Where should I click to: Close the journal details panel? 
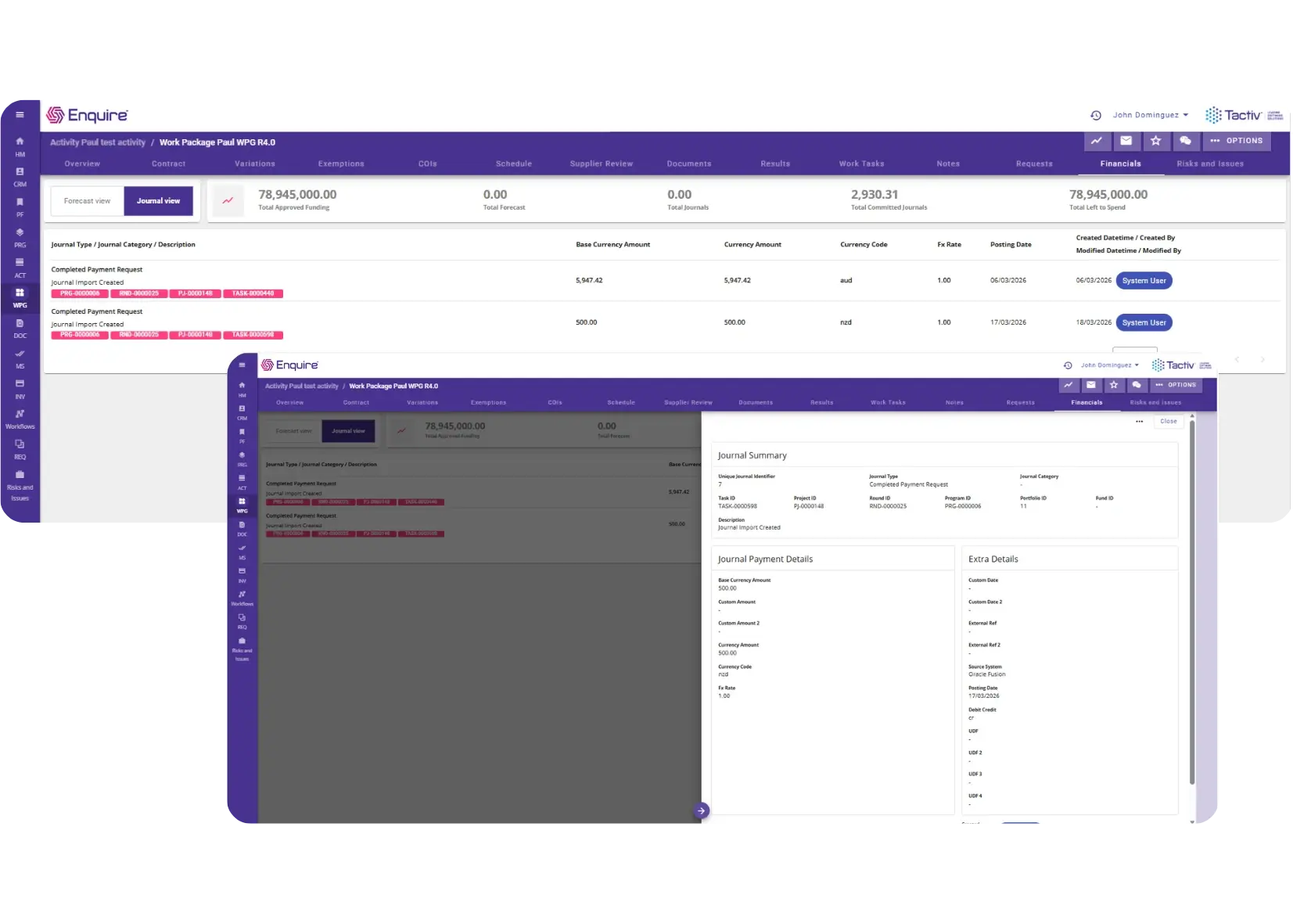(x=1169, y=421)
